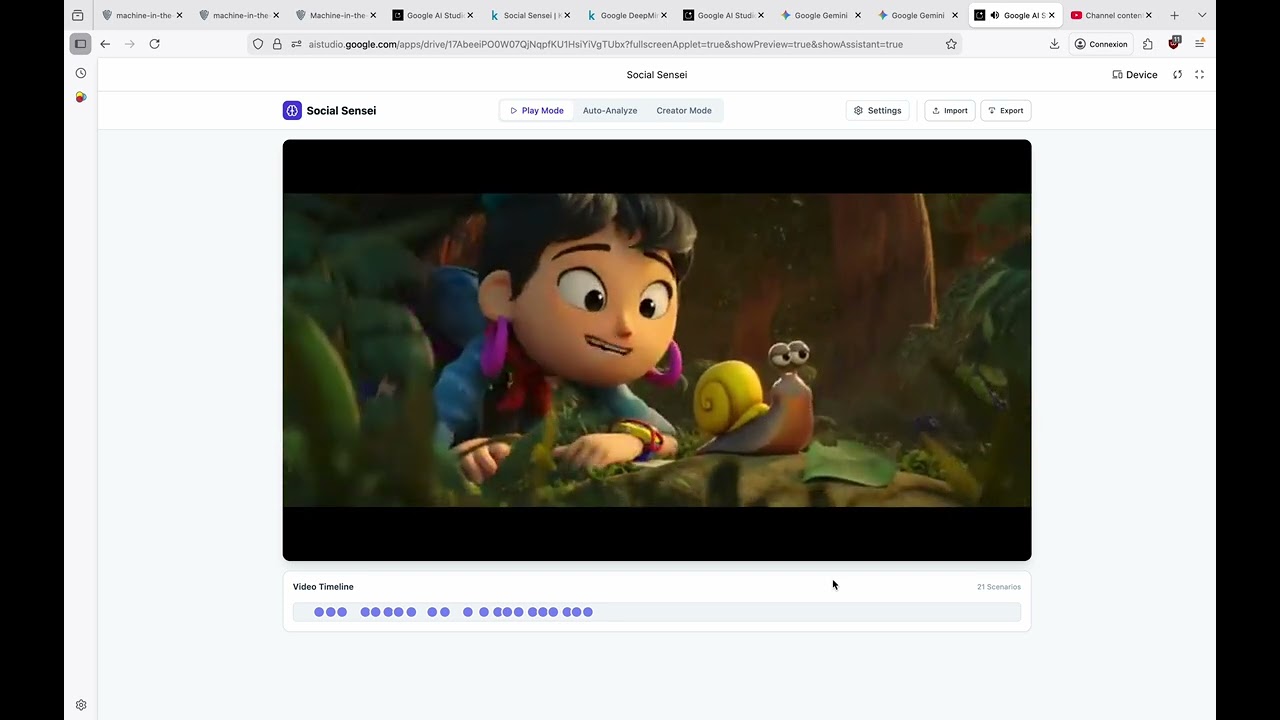Click the Import button

click(x=949, y=111)
